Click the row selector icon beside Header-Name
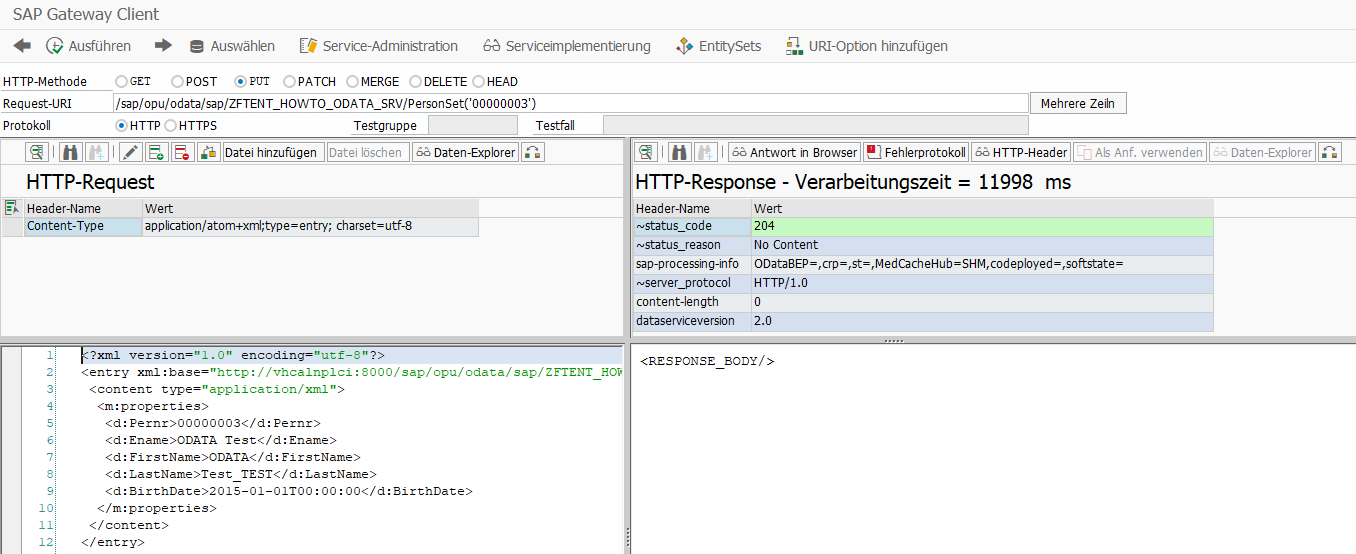 pos(11,208)
